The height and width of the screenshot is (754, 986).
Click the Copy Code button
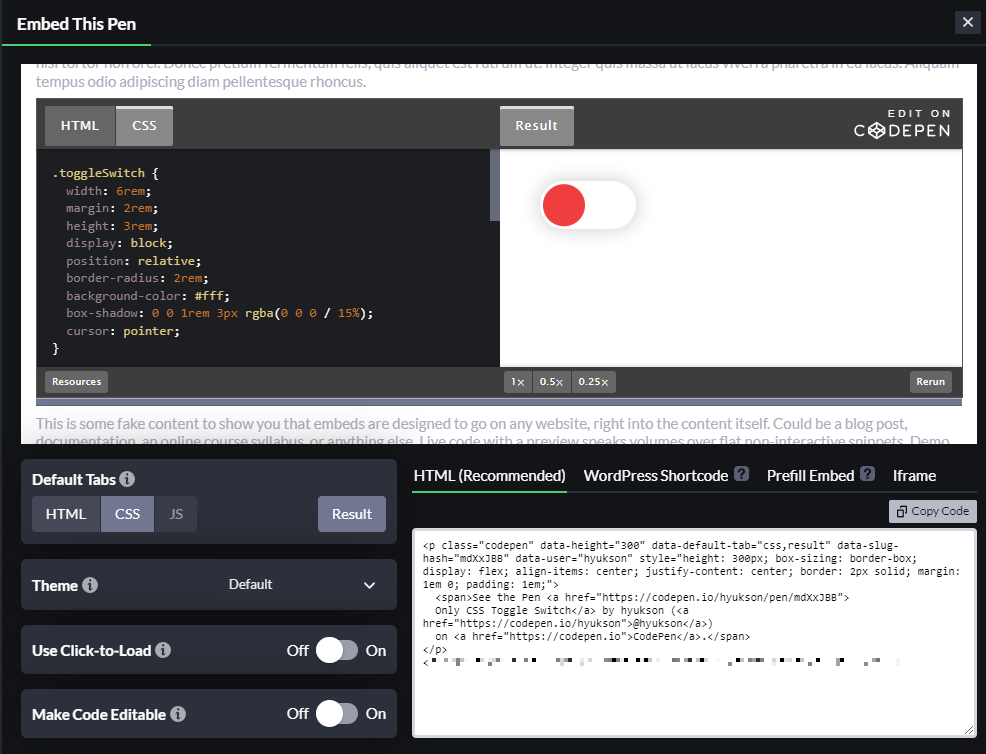click(x=933, y=511)
